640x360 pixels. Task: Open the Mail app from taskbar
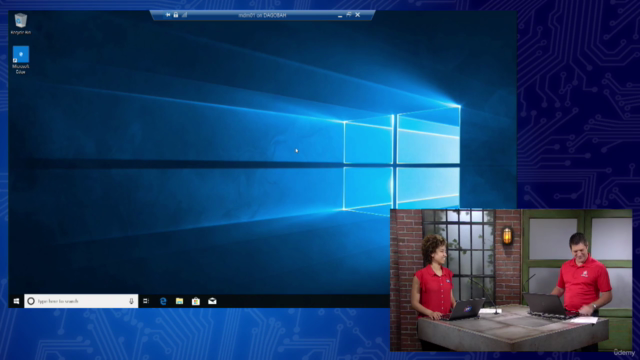pos(212,301)
